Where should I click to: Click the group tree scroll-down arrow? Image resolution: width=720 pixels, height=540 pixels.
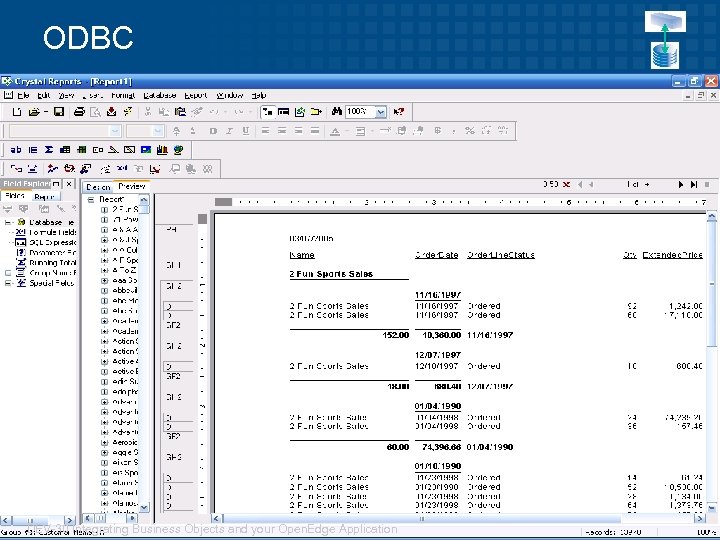pyautogui.click(x=144, y=507)
